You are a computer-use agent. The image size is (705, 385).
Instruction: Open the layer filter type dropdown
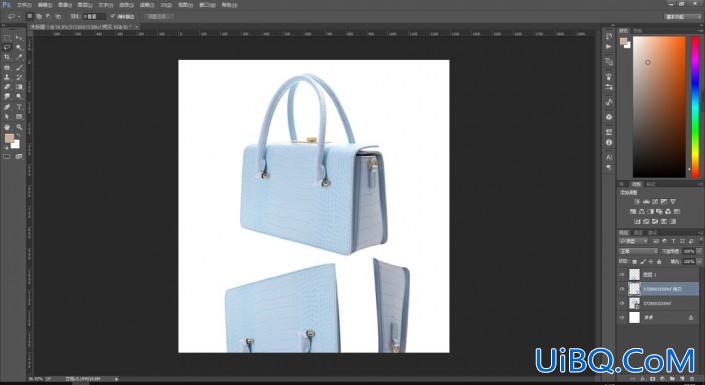click(x=633, y=241)
